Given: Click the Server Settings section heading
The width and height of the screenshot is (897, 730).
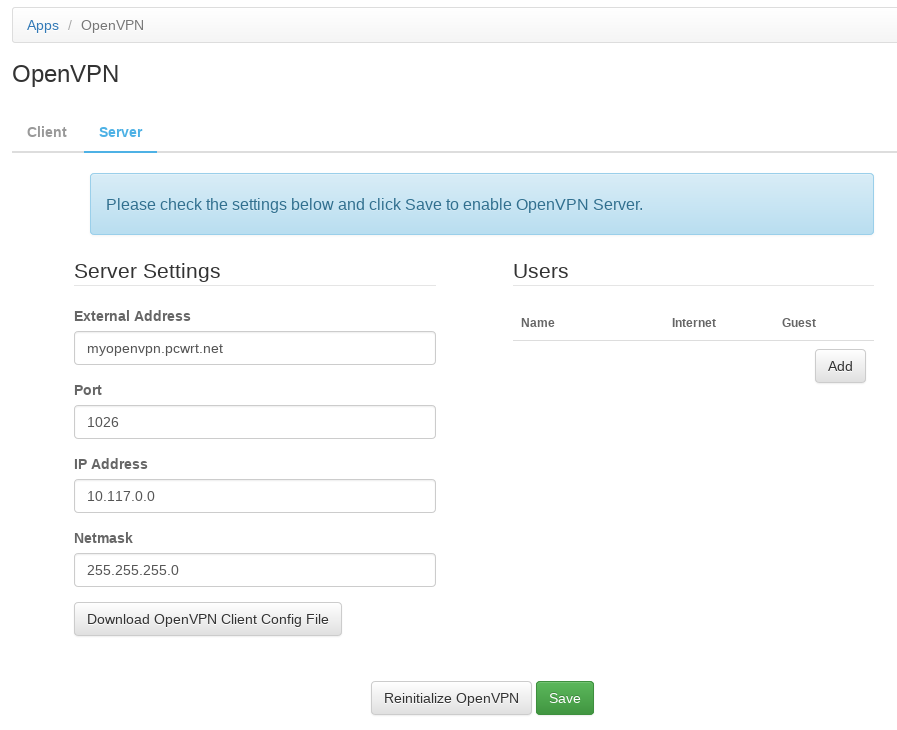Looking at the screenshot, I should coord(147,271).
